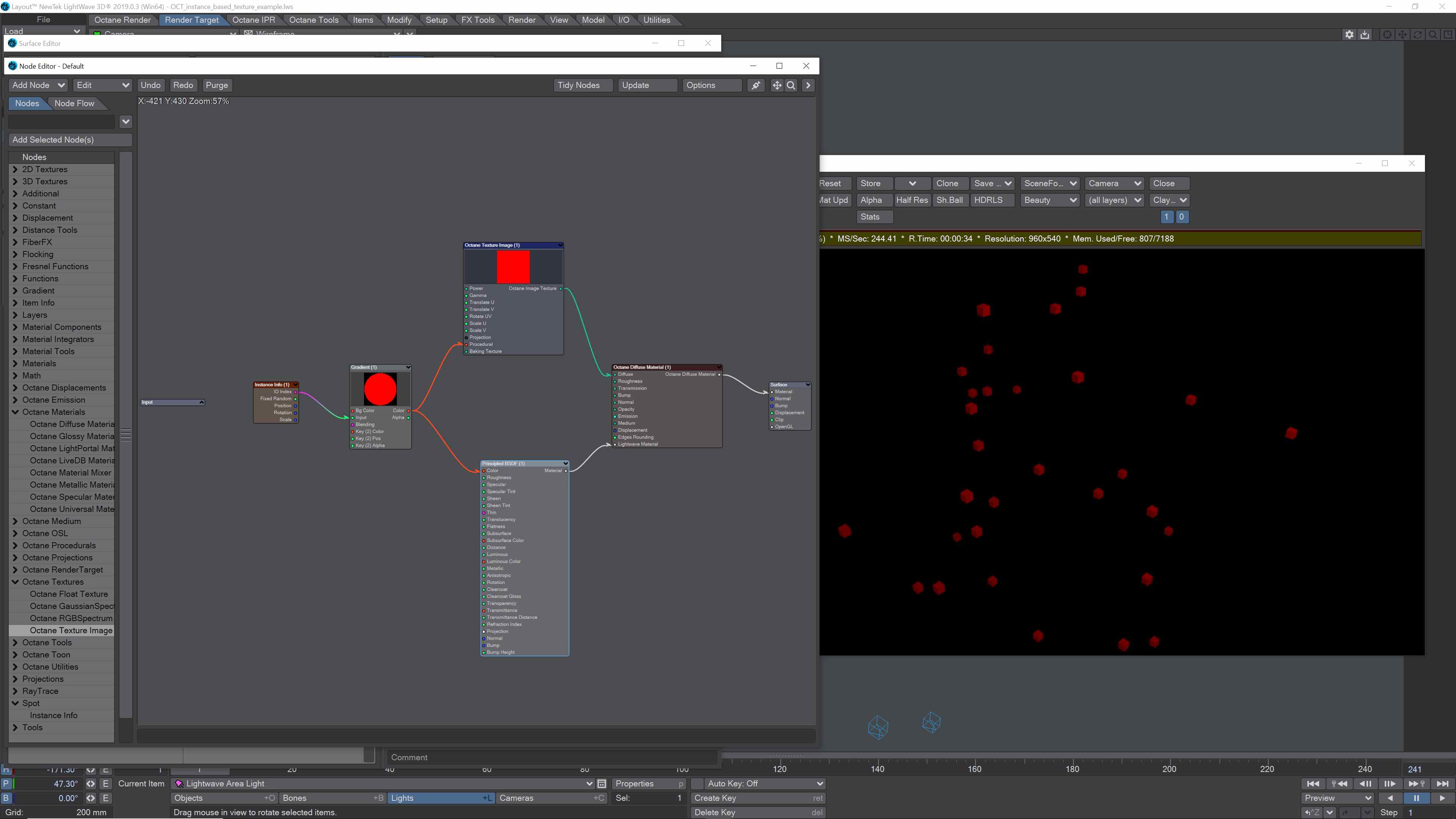The height and width of the screenshot is (819, 1456).
Task: Click the pin icon in Node Editor toolbar
Action: coord(756,85)
